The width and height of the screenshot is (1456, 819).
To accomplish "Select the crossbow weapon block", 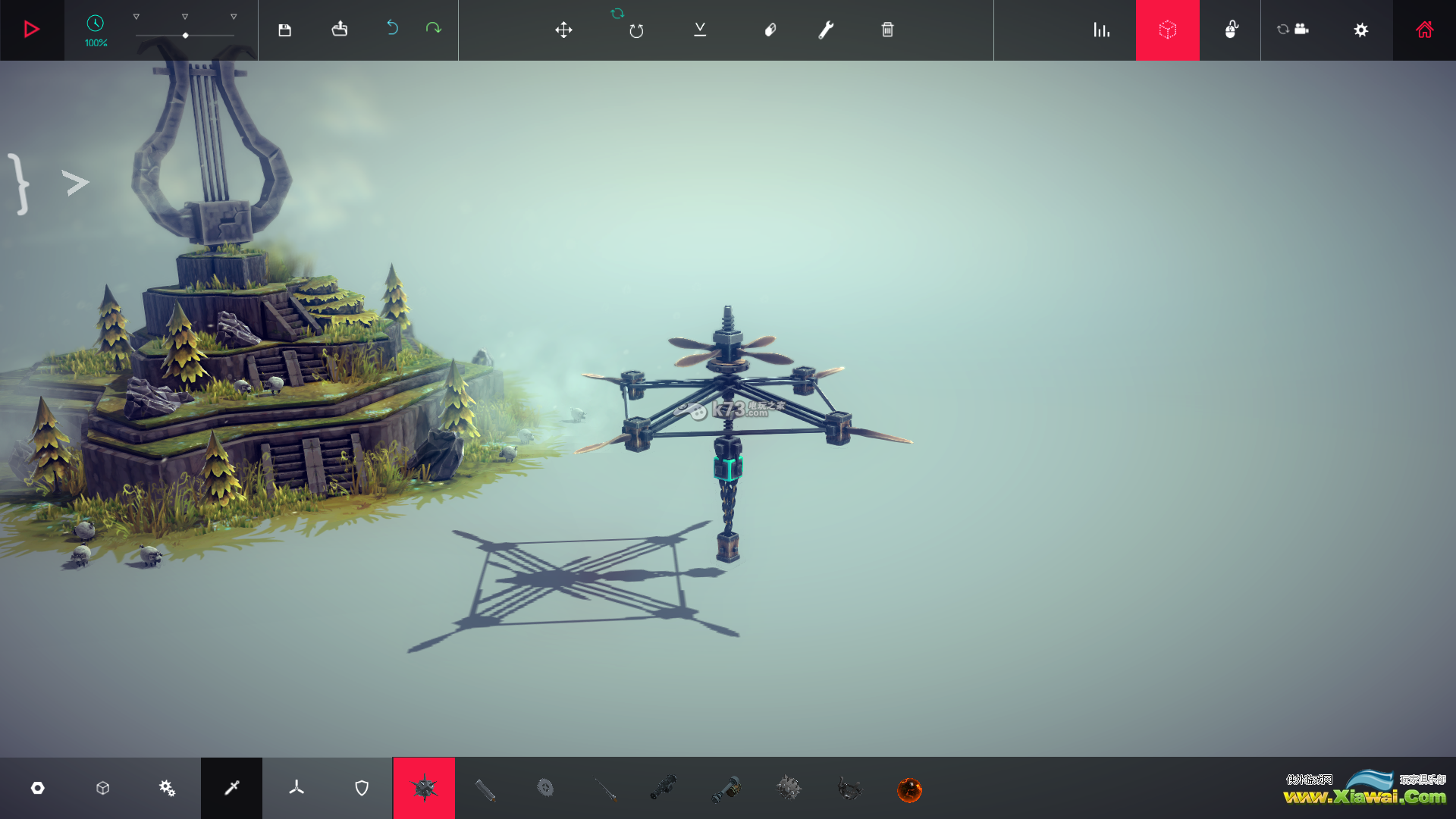I will point(850,789).
